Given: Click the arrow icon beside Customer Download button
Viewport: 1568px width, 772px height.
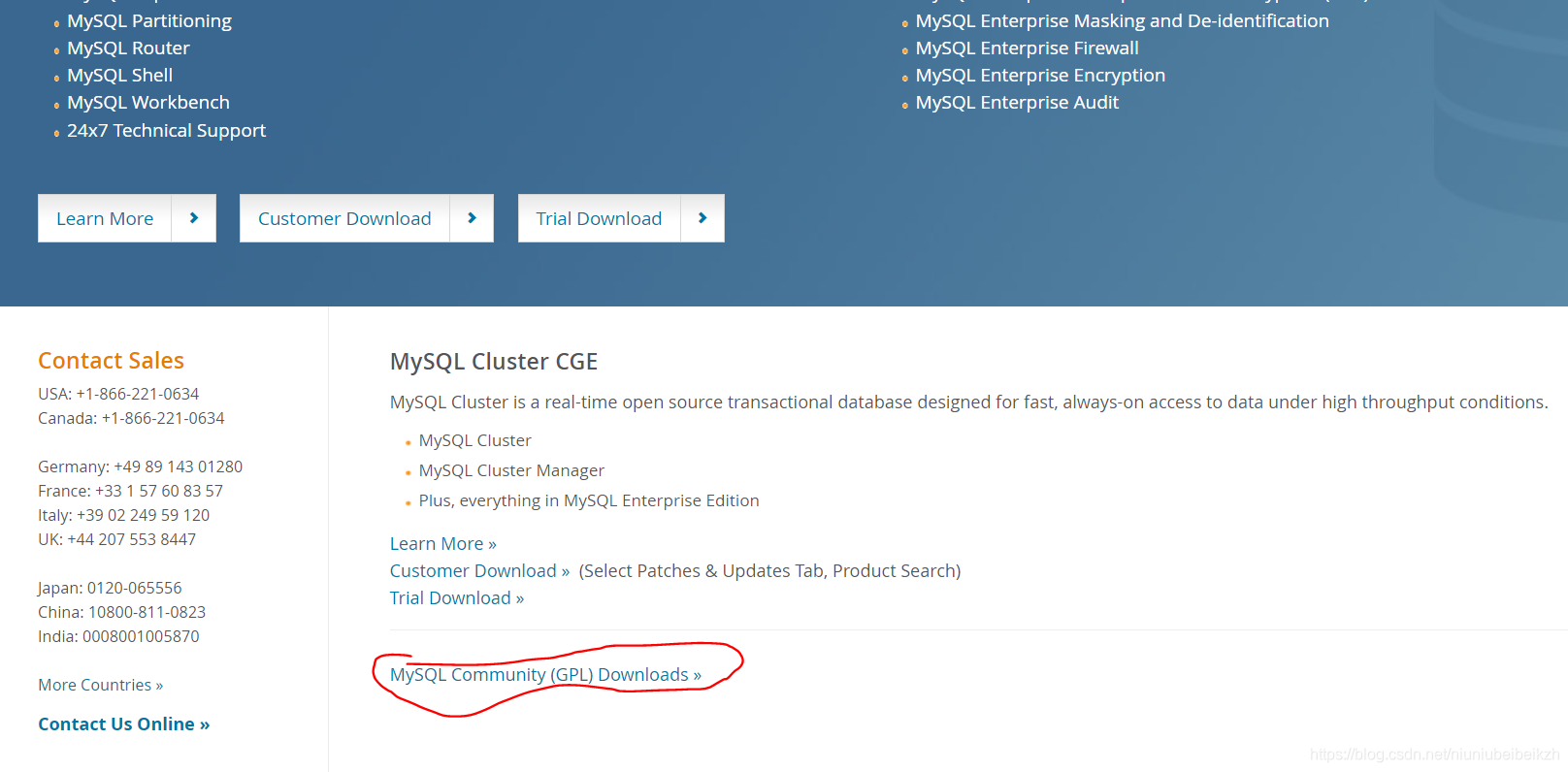Looking at the screenshot, I should pyautogui.click(x=472, y=218).
